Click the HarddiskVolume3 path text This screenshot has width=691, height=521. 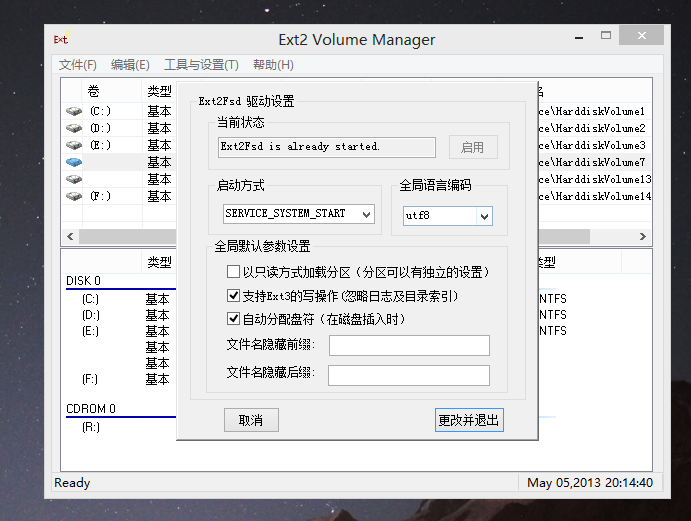pos(592,145)
